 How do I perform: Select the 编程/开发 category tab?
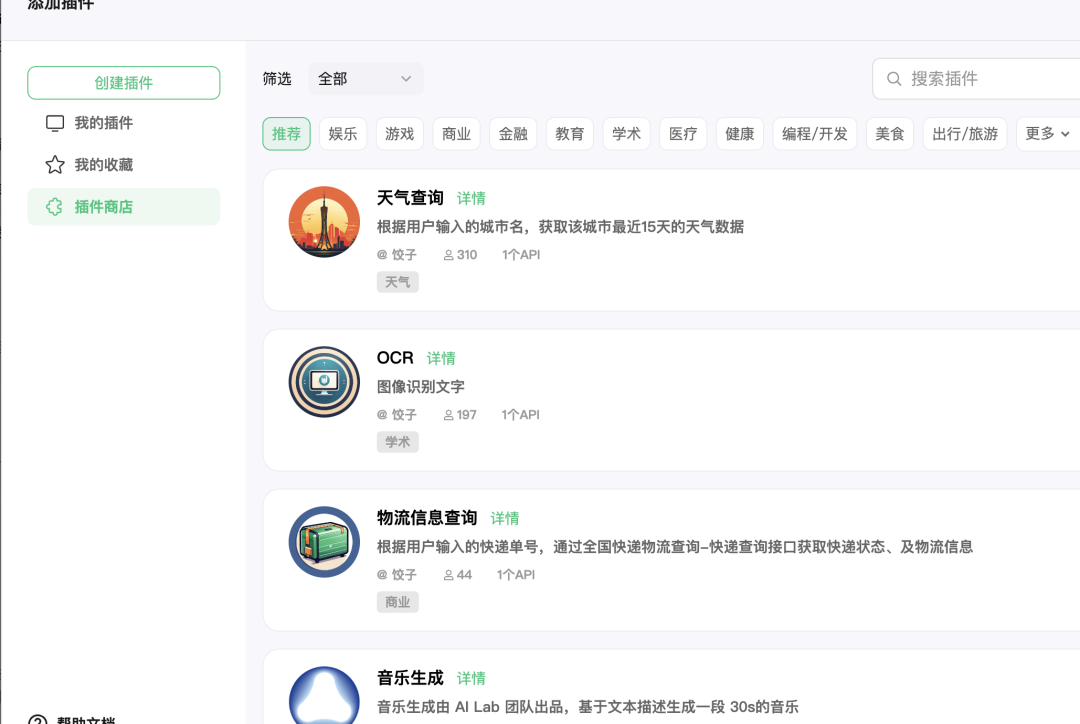[815, 134]
